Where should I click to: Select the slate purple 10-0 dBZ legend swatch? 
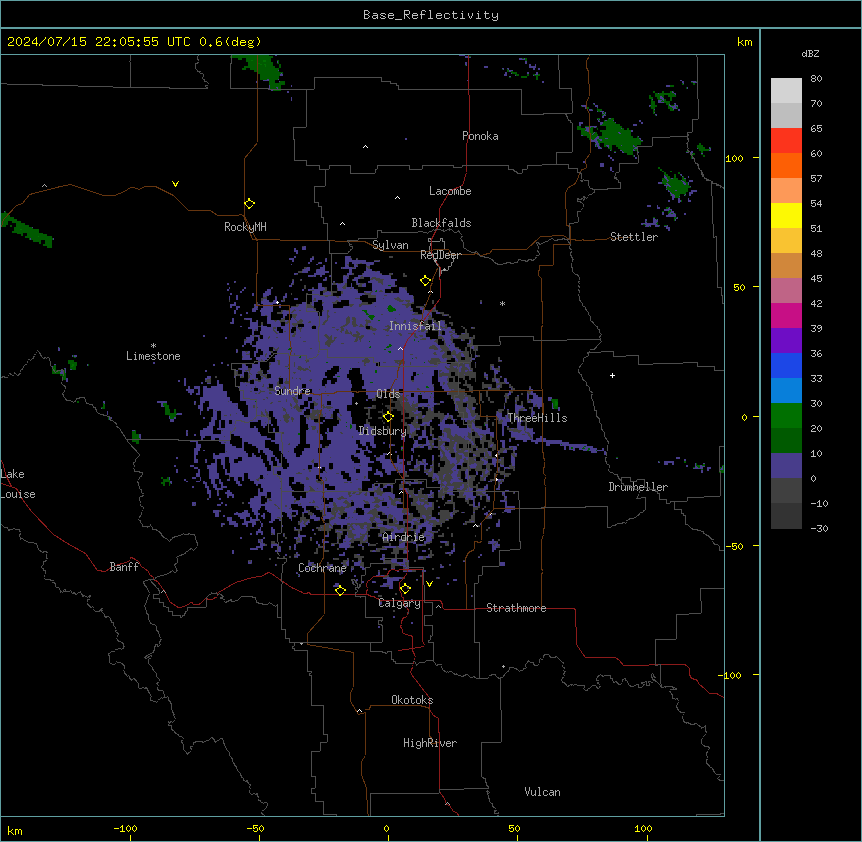[786, 466]
